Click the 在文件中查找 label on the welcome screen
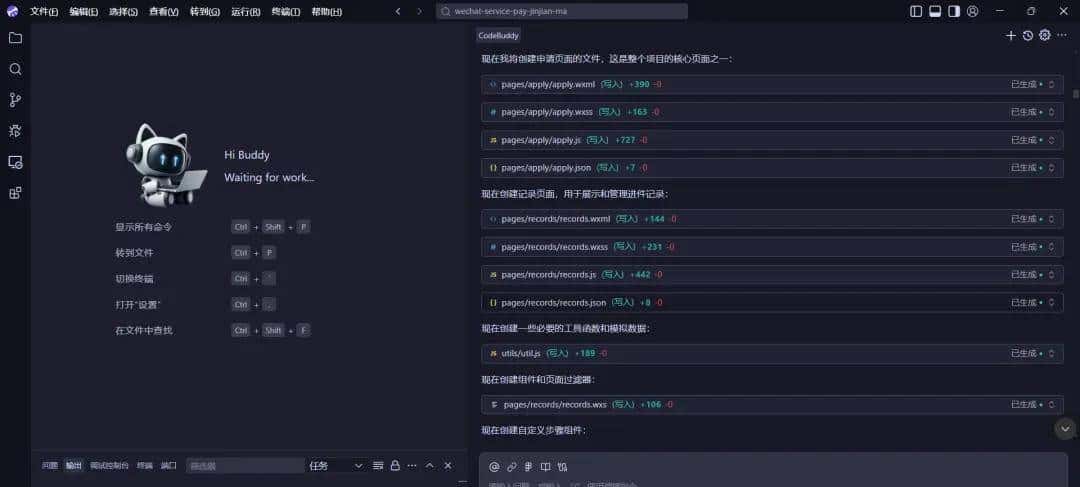The height and width of the screenshot is (487, 1080). tap(143, 331)
